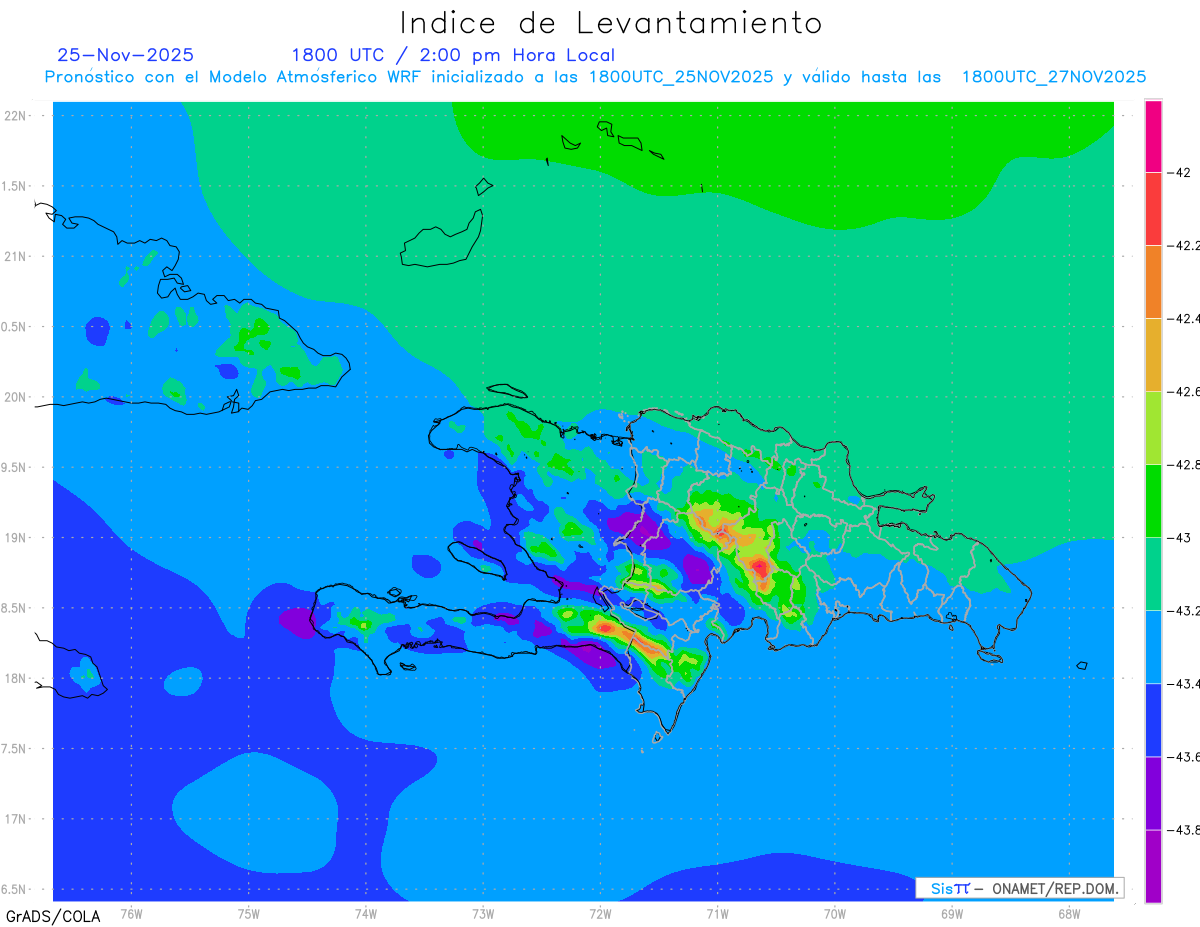Click the 17N latitude axis label
This screenshot has width=1200, height=927.
[x=17, y=819]
